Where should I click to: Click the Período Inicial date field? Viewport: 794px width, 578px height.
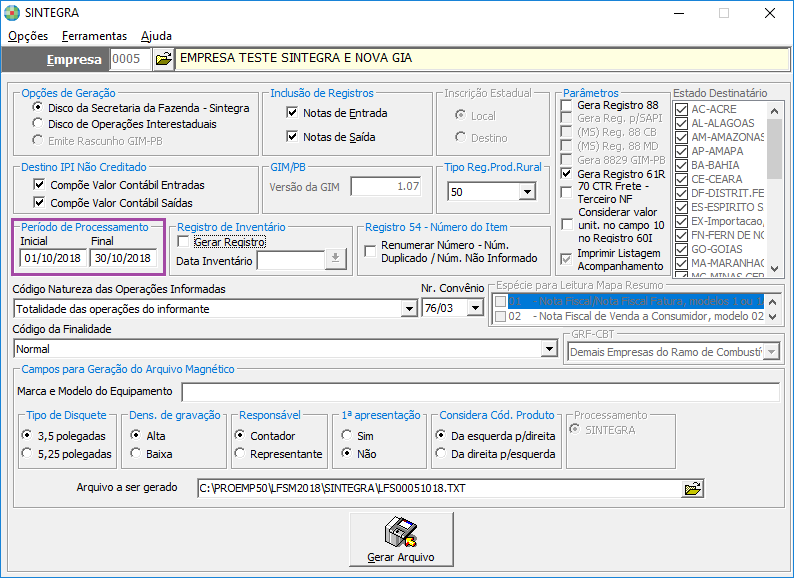pyautogui.click(x=53, y=258)
